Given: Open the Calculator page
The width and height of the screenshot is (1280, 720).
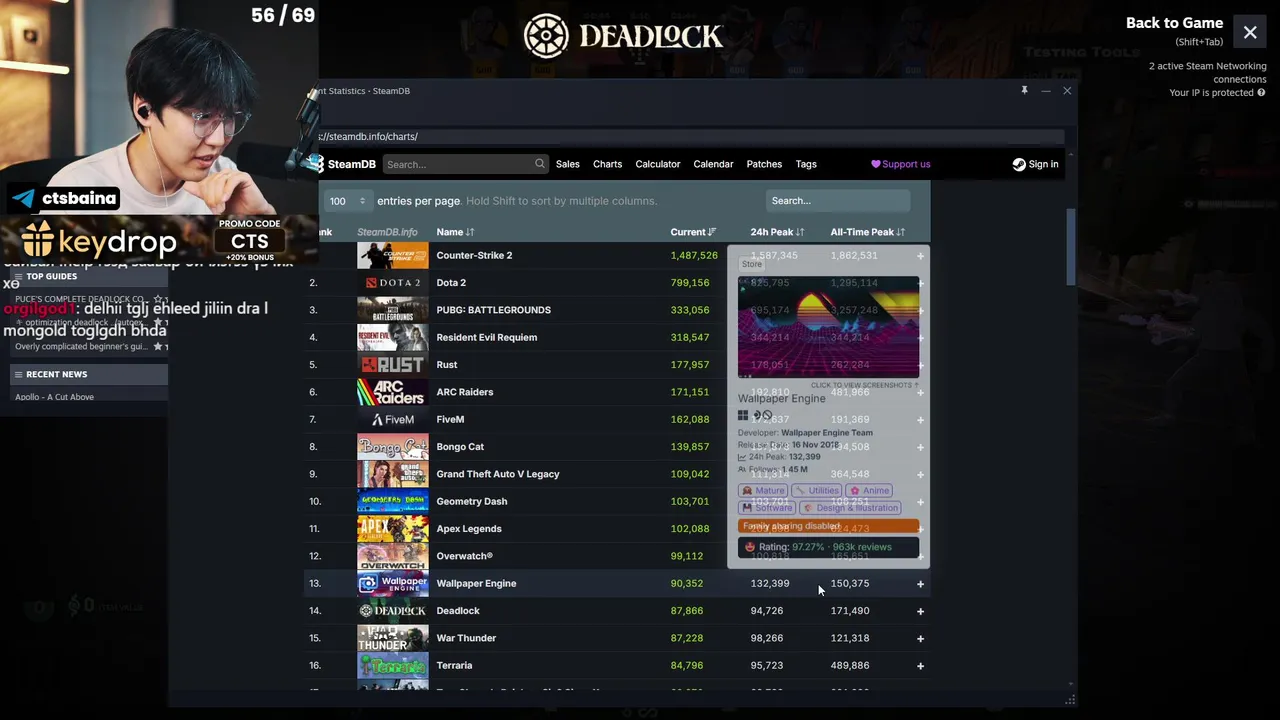Looking at the screenshot, I should pos(658,164).
